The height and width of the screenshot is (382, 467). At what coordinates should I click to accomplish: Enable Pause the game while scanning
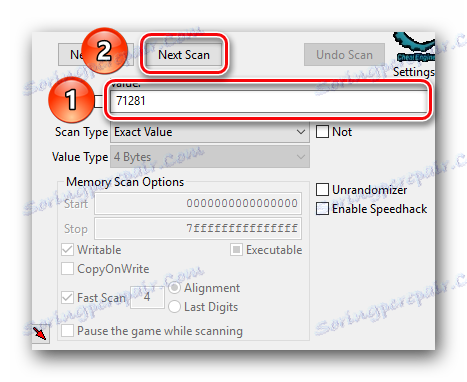click(67, 331)
